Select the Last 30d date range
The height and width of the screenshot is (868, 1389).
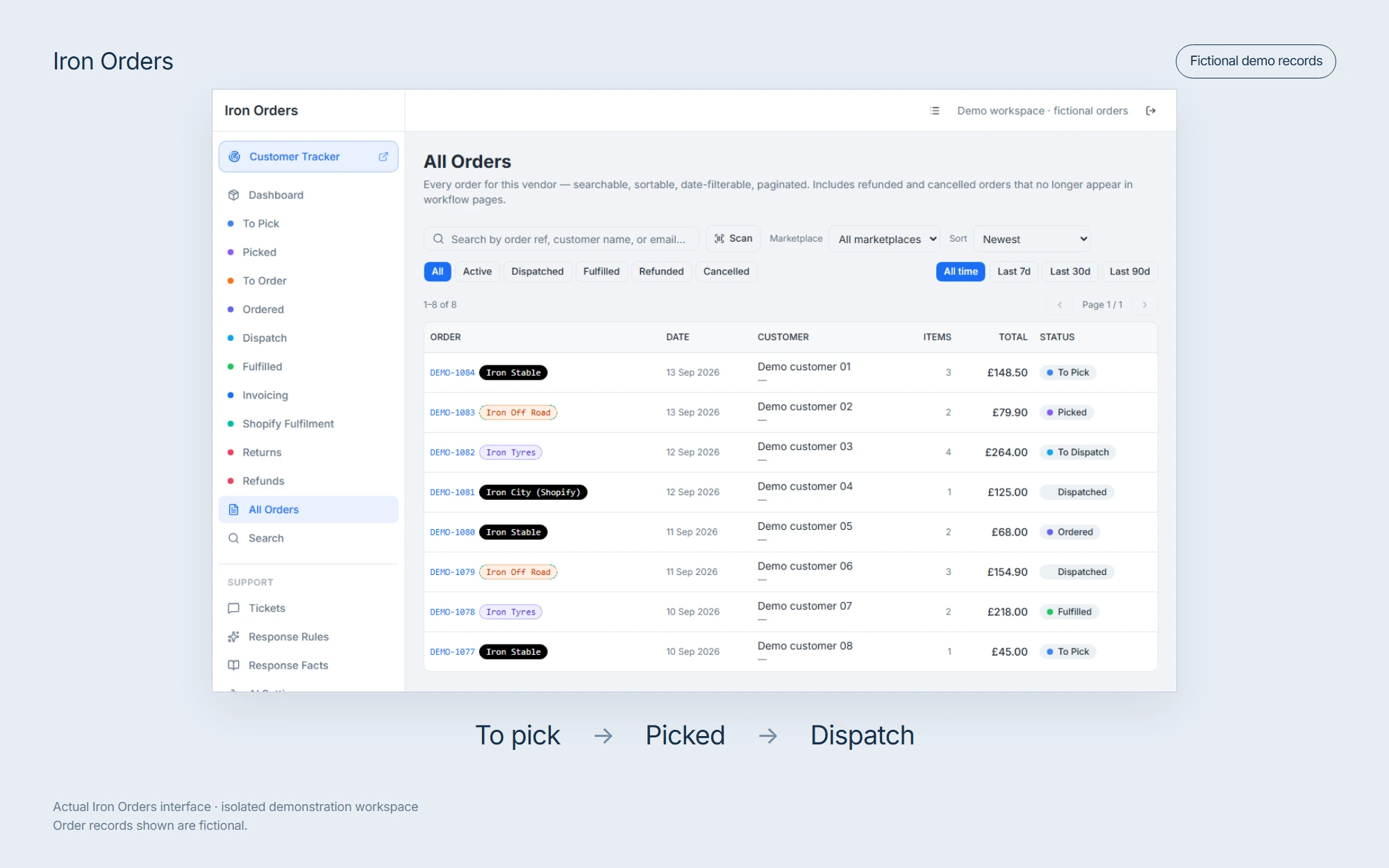click(1070, 272)
